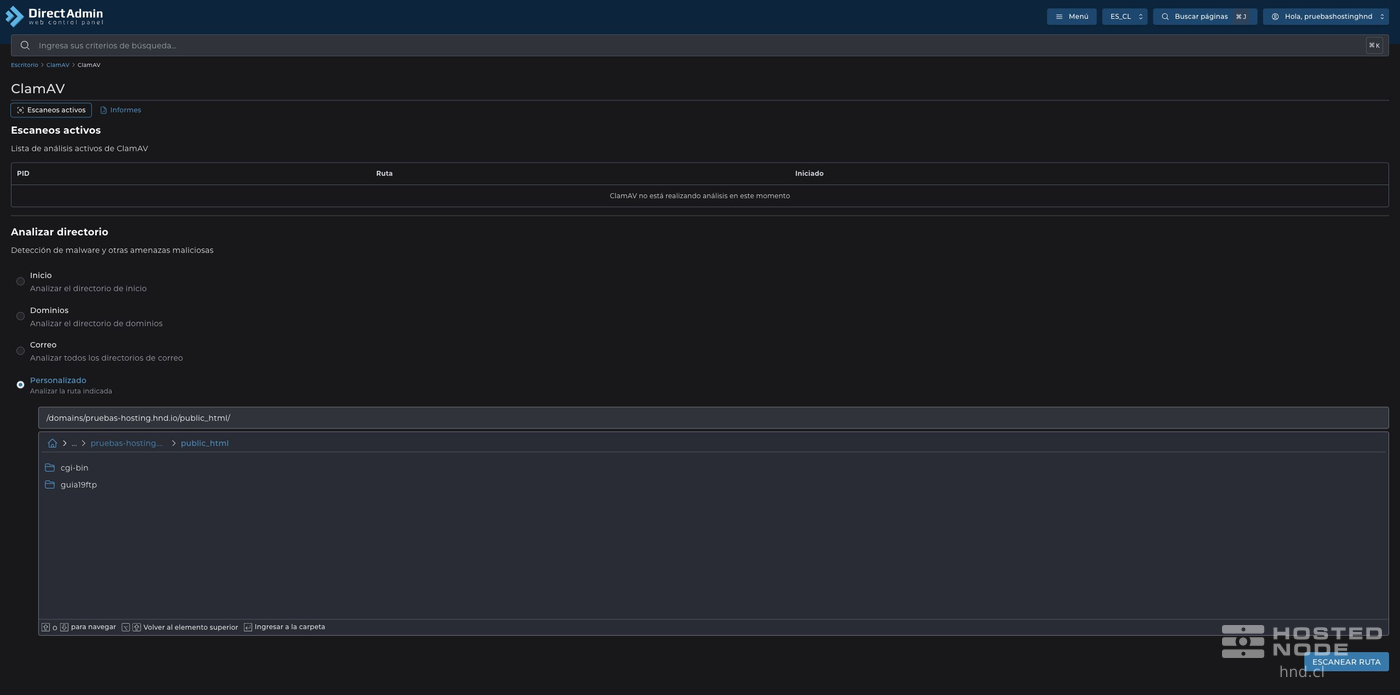Click the Ruta column header
This screenshot has height=695, width=1400.
pos(384,173)
